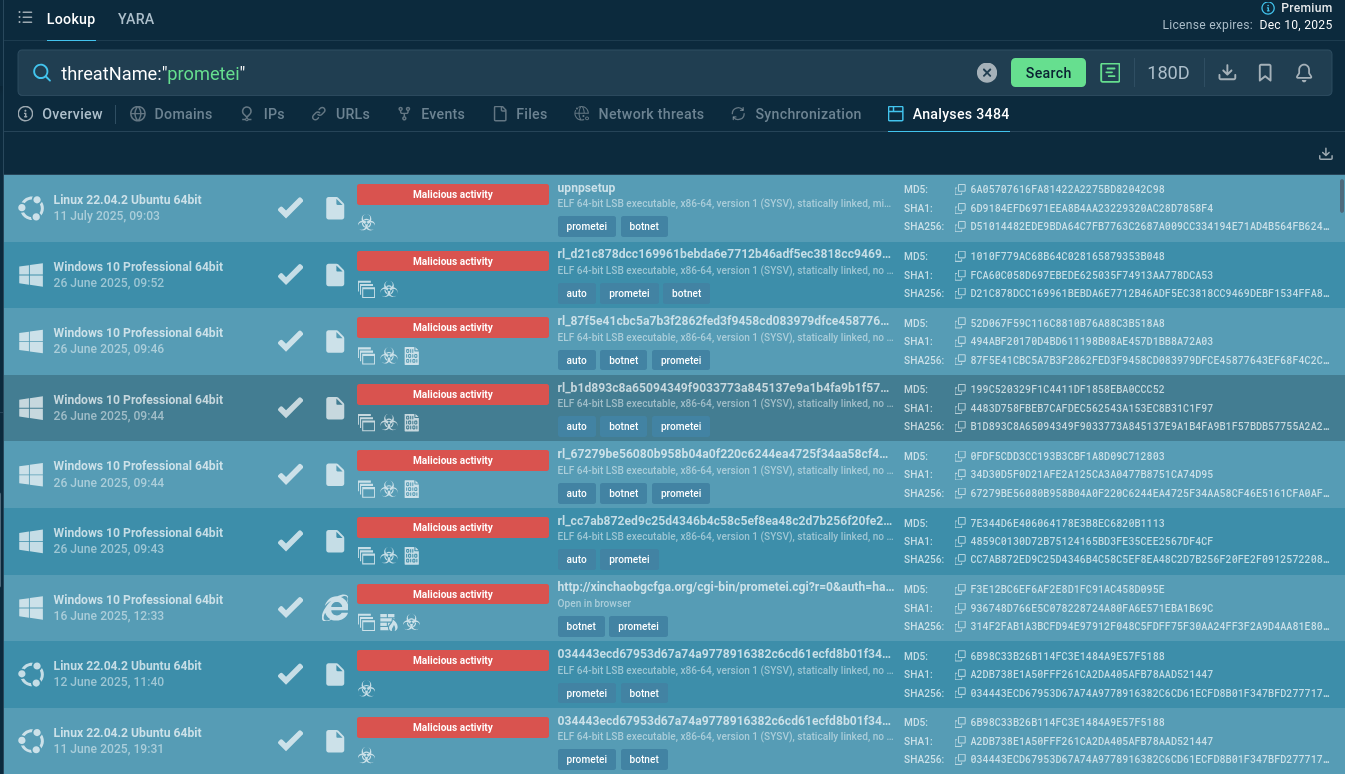Image resolution: width=1345 pixels, height=774 pixels.
Task: Open the query list icon beside Search
Action: click(x=1110, y=73)
